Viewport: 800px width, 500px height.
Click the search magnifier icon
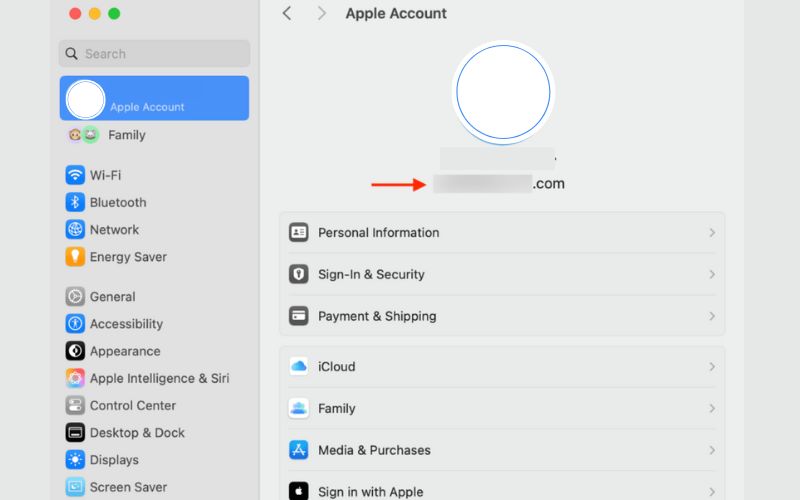[71, 54]
